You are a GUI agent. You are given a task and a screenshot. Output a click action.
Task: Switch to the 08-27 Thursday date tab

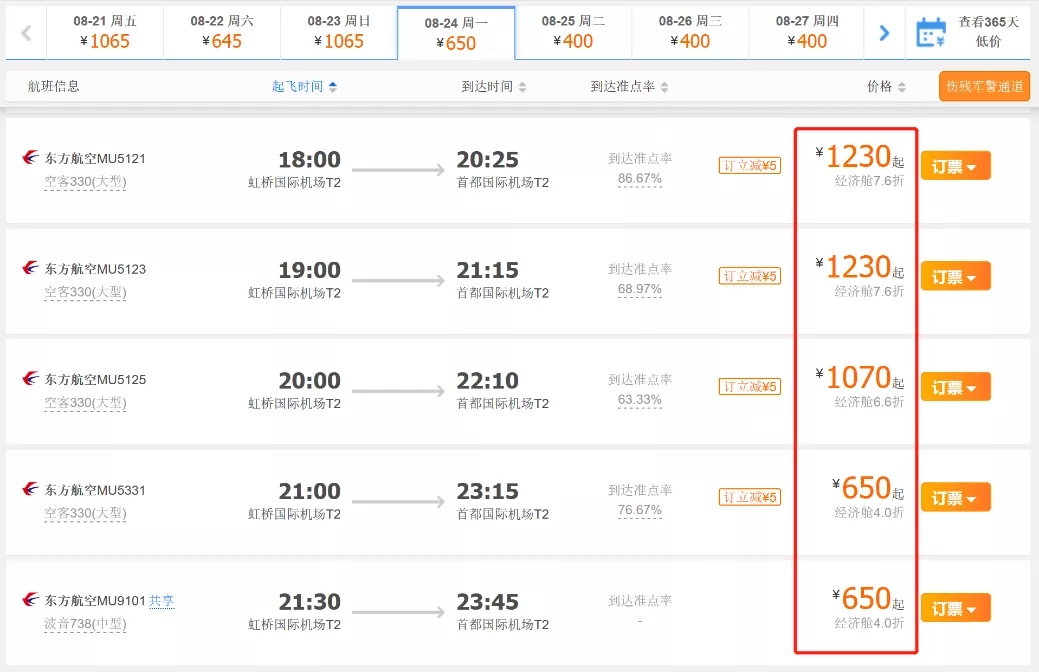tap(806, 32)
